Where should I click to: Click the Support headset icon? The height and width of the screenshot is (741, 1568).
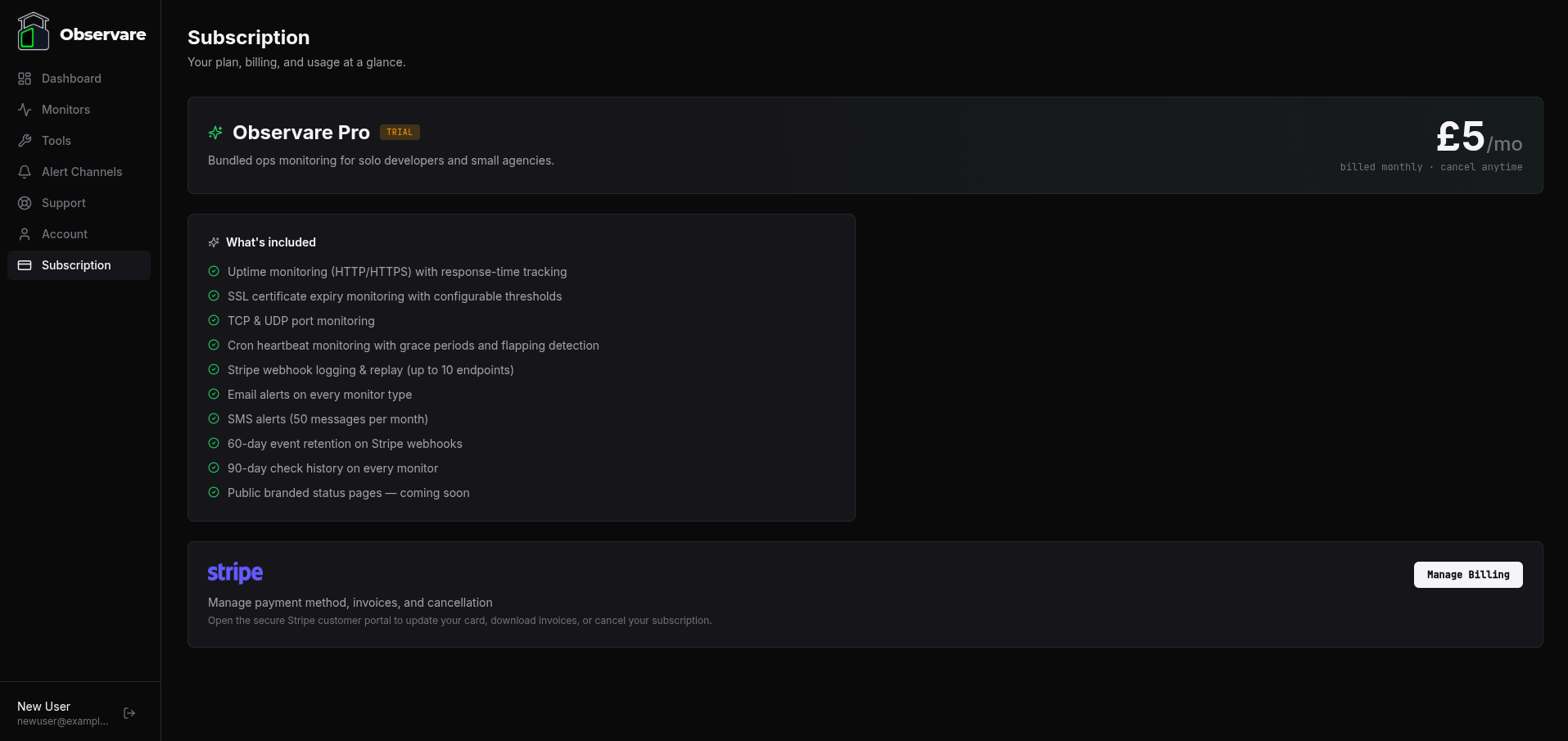pos(25,202)
